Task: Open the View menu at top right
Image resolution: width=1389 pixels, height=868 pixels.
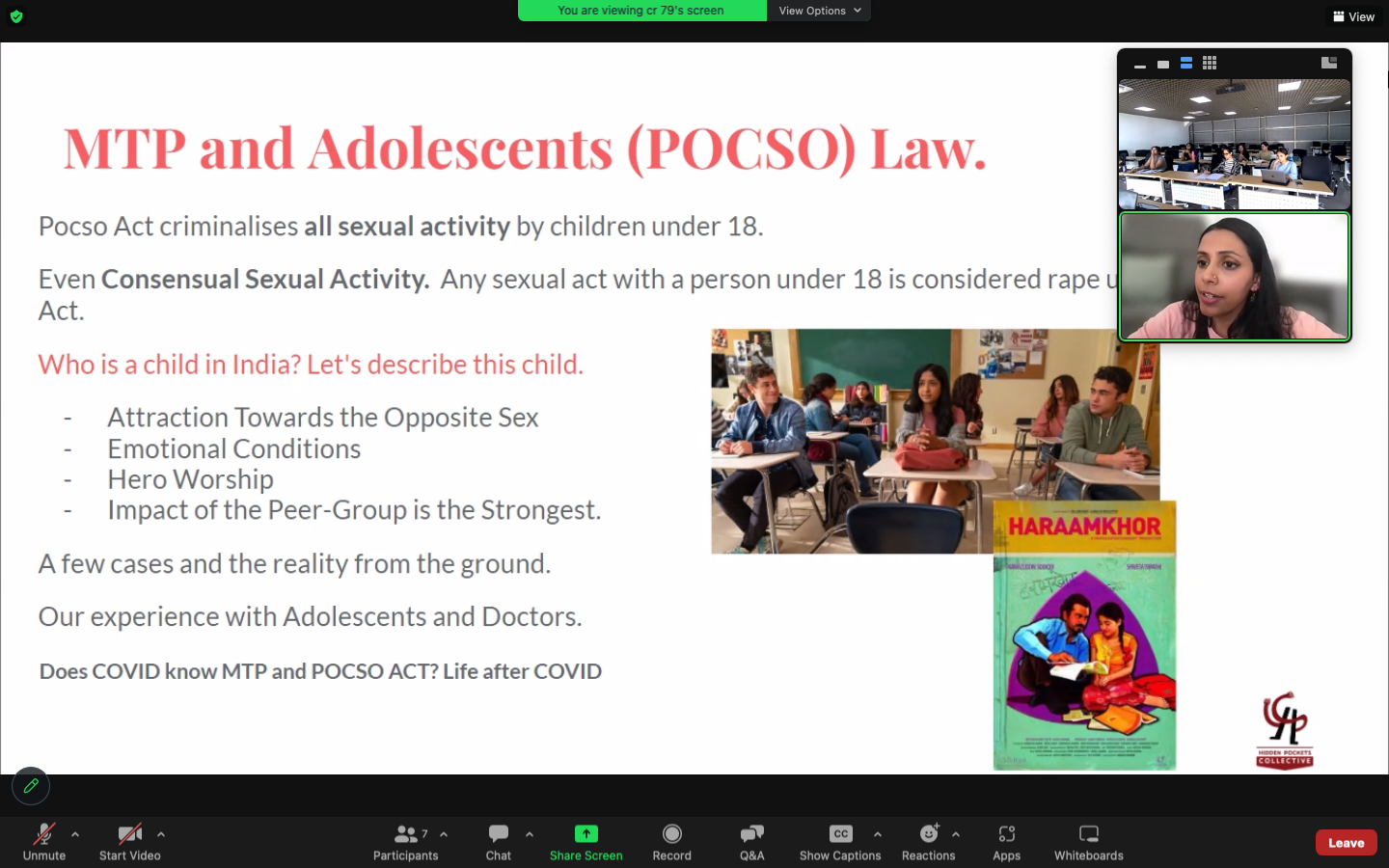Action: coord(1353,16)
